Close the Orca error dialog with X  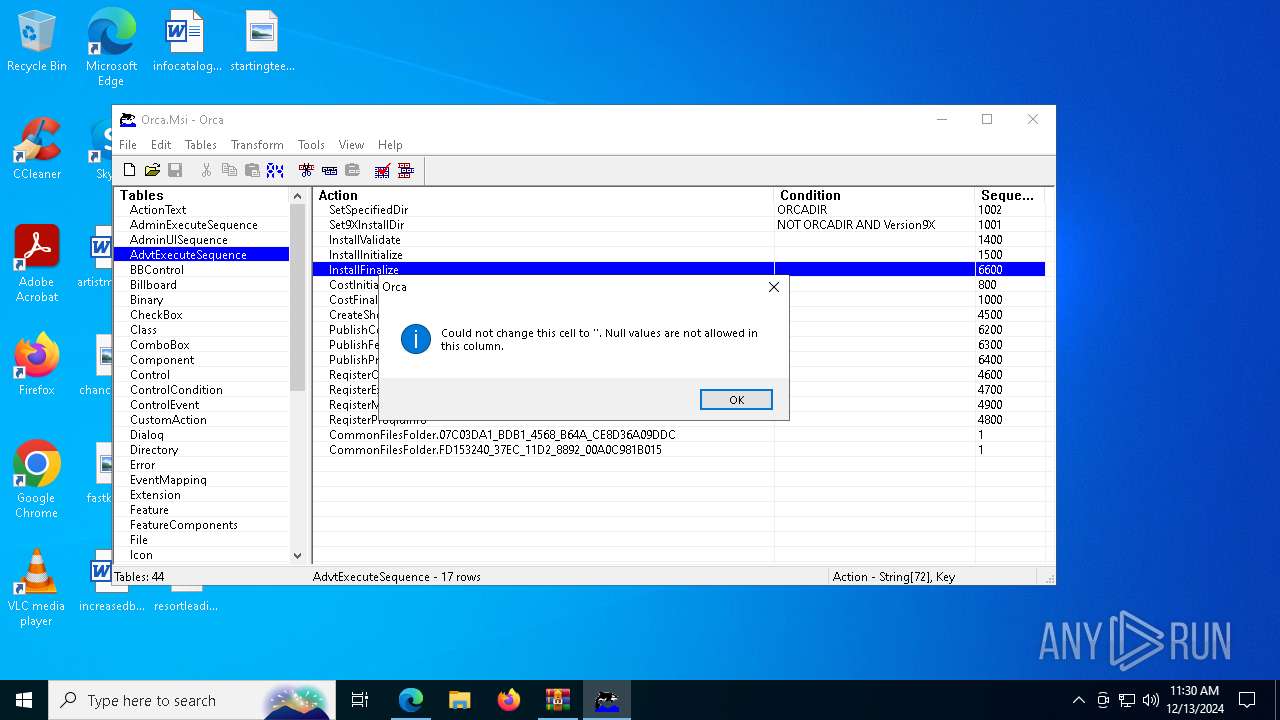click(x=773, y=287)
